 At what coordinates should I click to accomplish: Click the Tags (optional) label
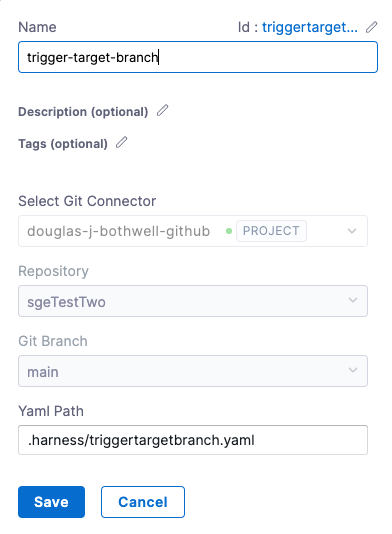point(63,144)
